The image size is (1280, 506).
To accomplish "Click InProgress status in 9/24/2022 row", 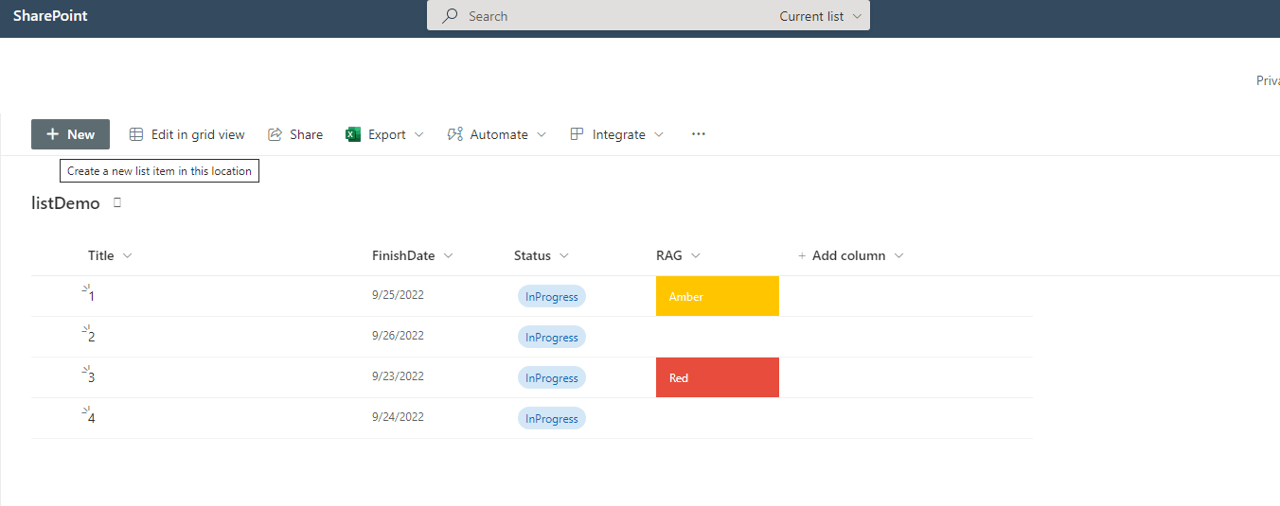I will click(552, 418).
